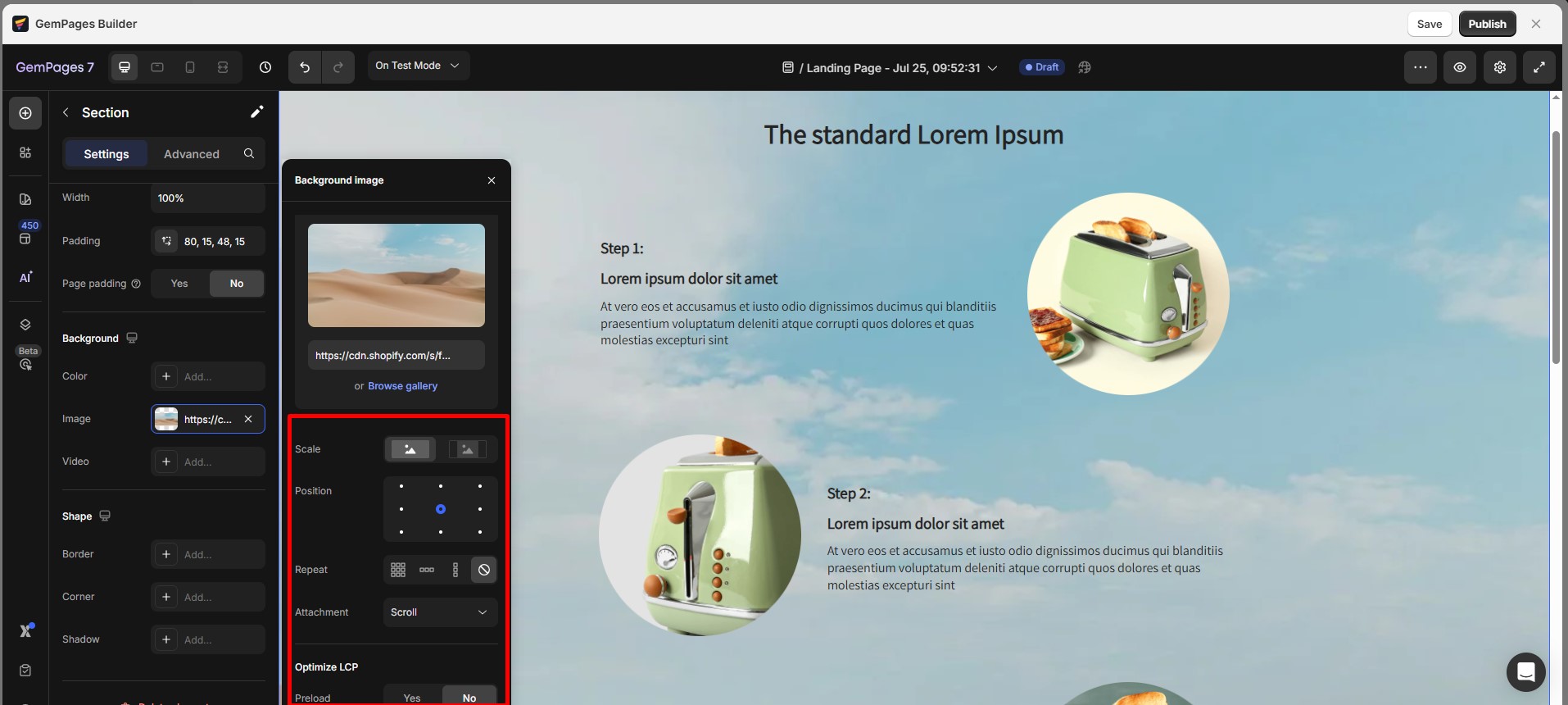The height and width of the screenshot is (705, 1568).
Task: Open page settings gear icon
Action: tap(1500, 67)
